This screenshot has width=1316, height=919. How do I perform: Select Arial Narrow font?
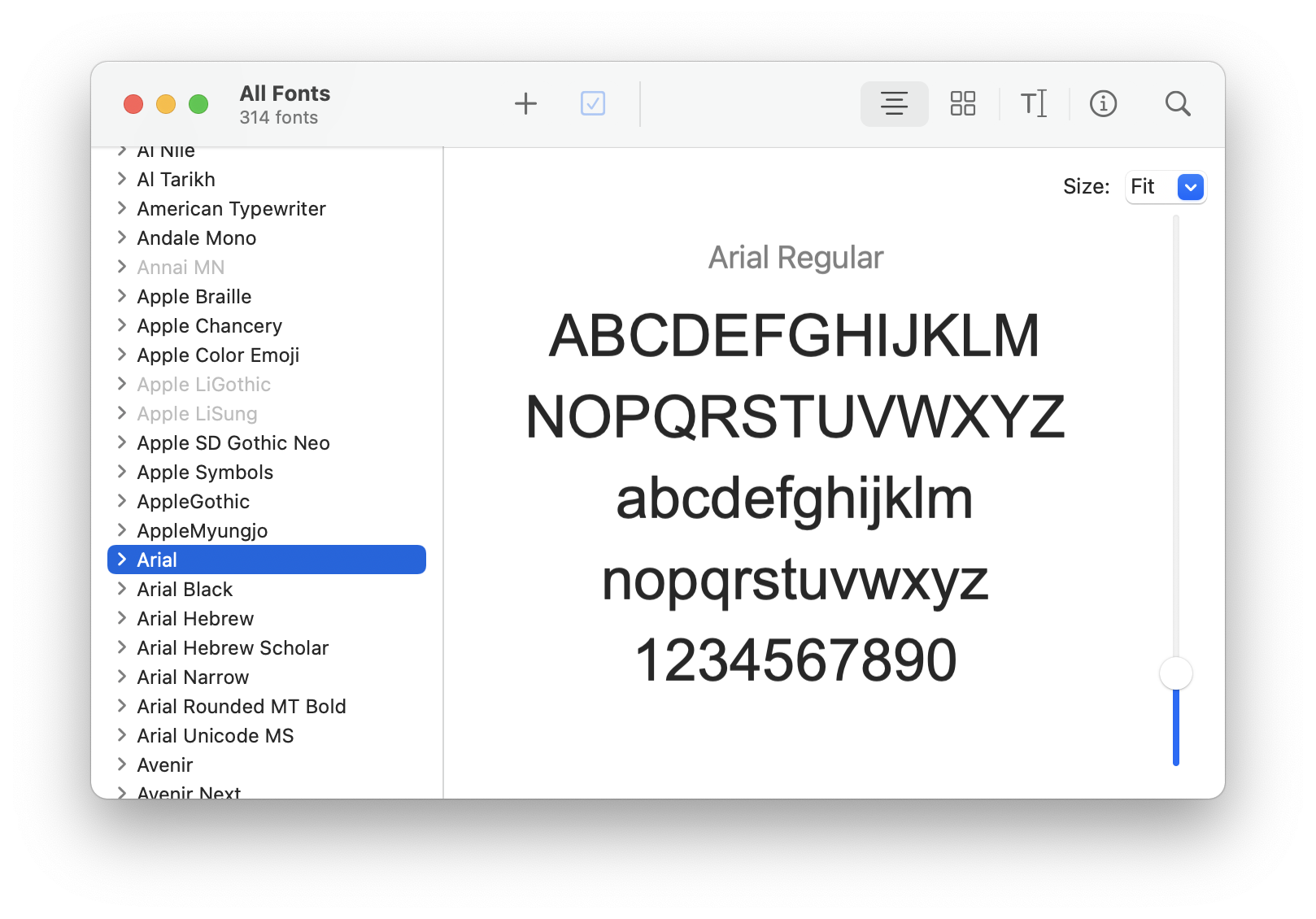(267, 677)
